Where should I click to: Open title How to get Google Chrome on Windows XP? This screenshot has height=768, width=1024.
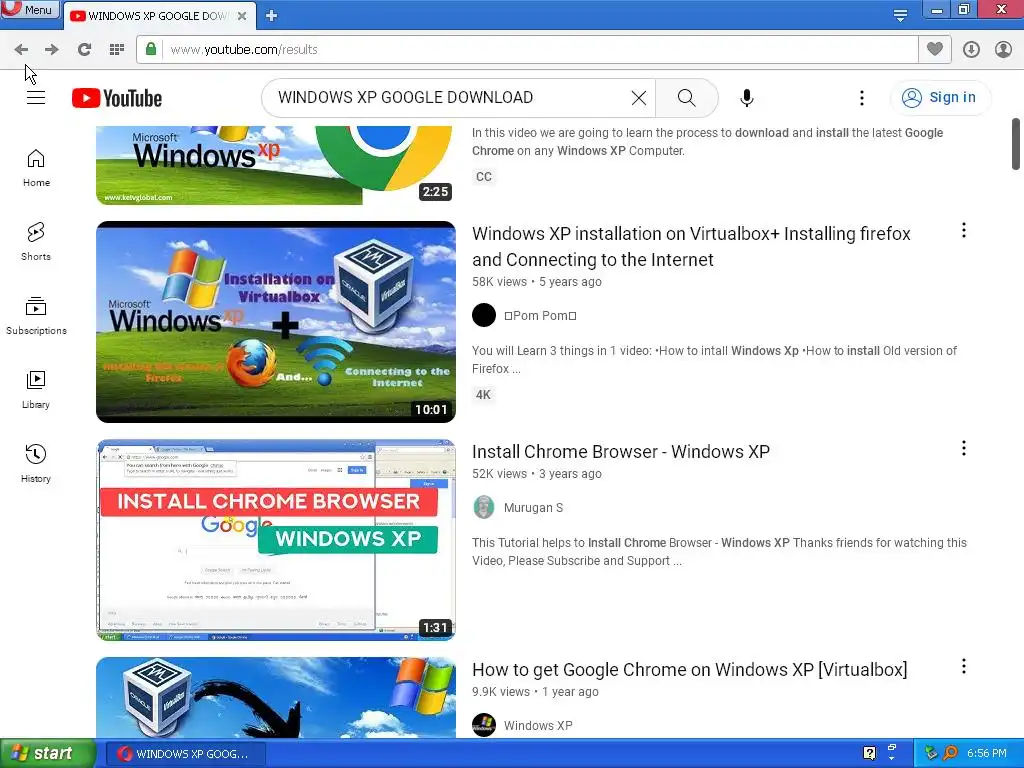(690, 670)
